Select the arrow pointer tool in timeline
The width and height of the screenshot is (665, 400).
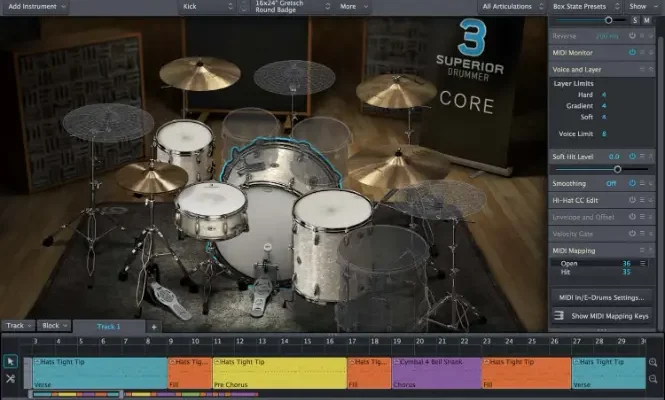10,361
